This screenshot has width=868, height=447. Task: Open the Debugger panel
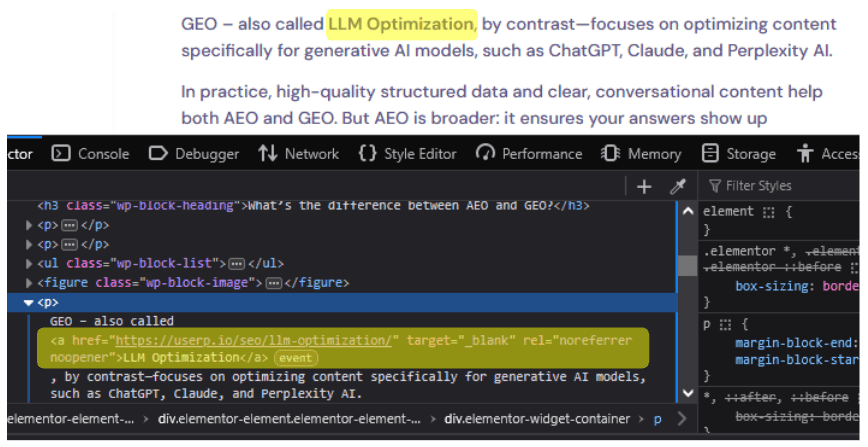pos(194,154)
